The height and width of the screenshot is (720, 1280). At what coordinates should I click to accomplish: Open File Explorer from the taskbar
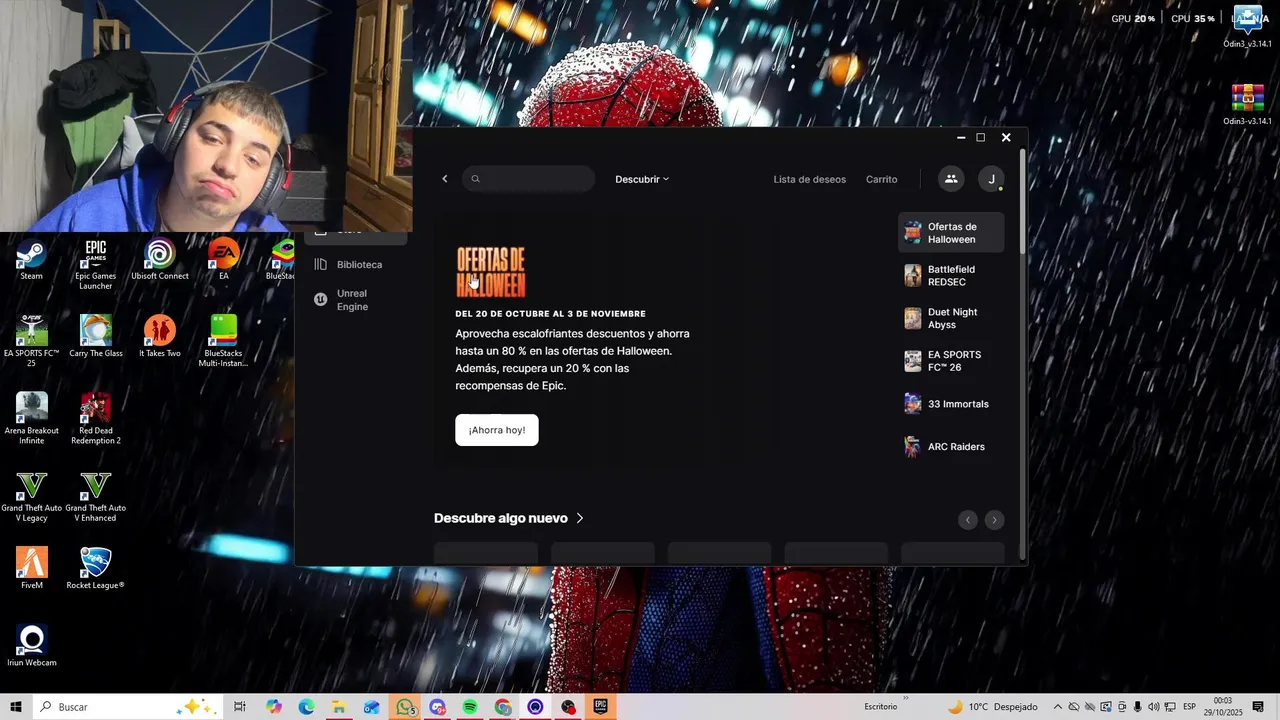coord(339,707)
